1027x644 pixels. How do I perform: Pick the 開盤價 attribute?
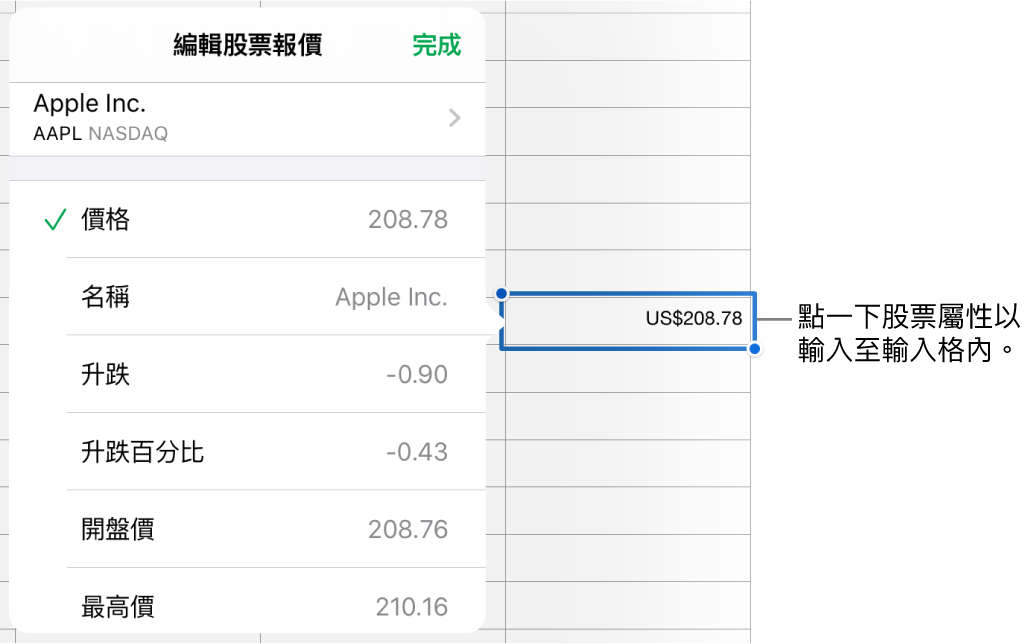click(115, 529)
